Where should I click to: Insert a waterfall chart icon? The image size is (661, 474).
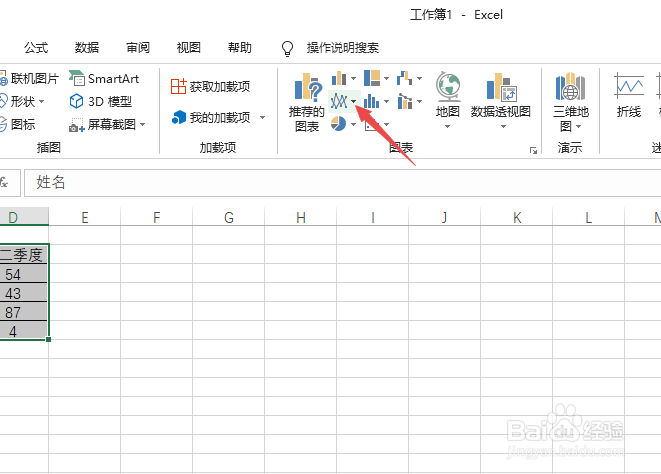[x=405, y=78]
